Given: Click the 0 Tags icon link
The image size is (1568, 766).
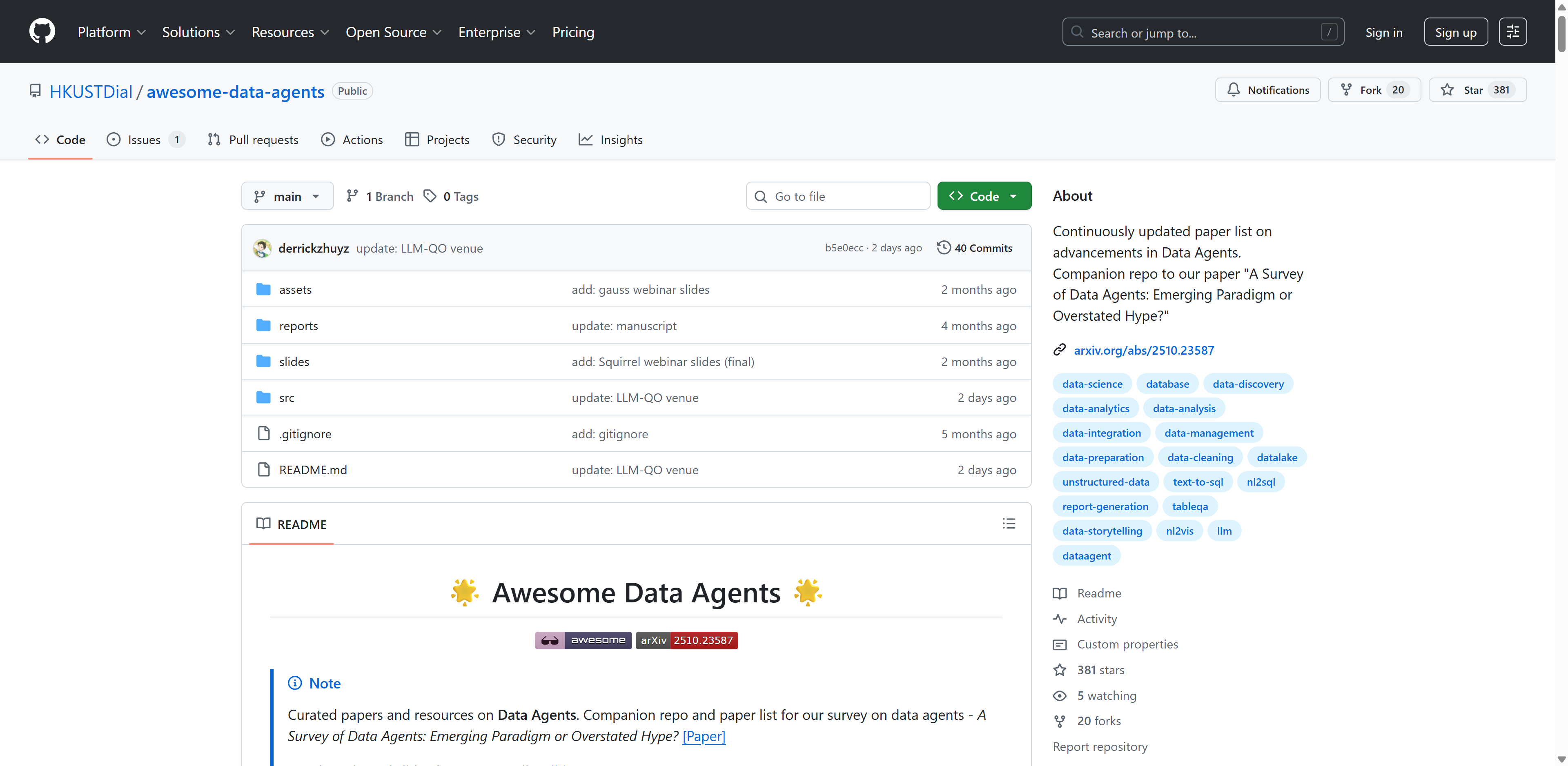Looking at the screenshot, I should (x=430, y=196).
